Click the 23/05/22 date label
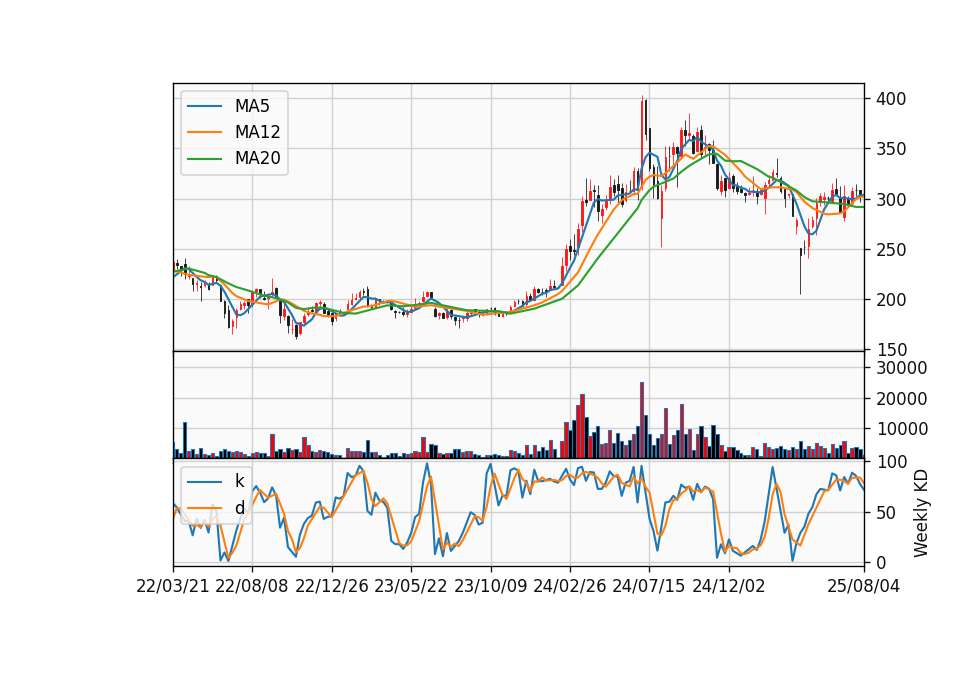Image resolution: width=960 pixels, height=690 pixels. coord(411,586)
